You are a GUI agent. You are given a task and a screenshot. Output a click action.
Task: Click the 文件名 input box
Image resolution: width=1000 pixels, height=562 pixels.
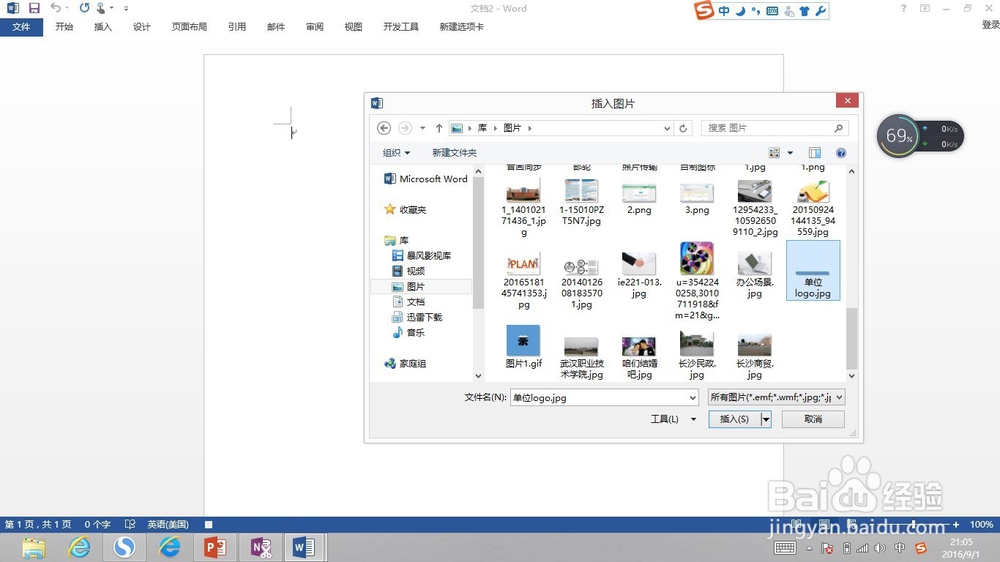click(x=604, y=398)
